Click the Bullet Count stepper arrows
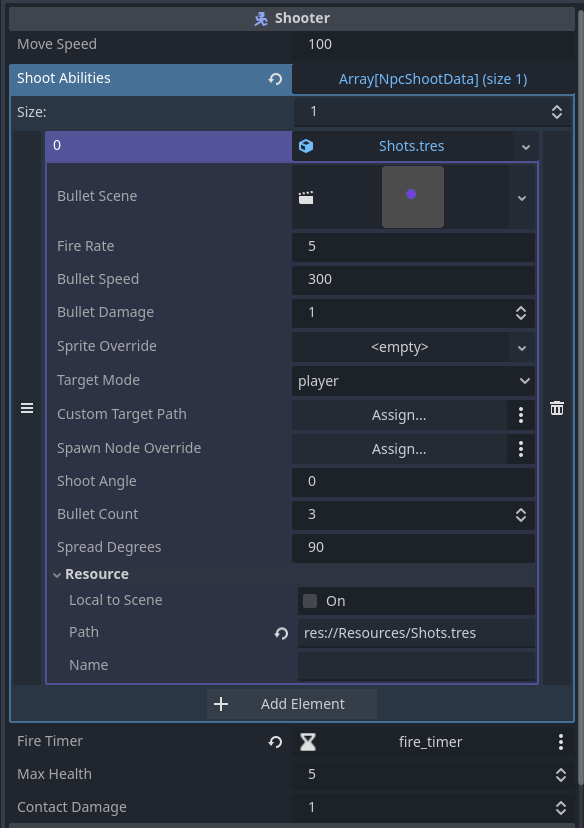 click(521, 515)
